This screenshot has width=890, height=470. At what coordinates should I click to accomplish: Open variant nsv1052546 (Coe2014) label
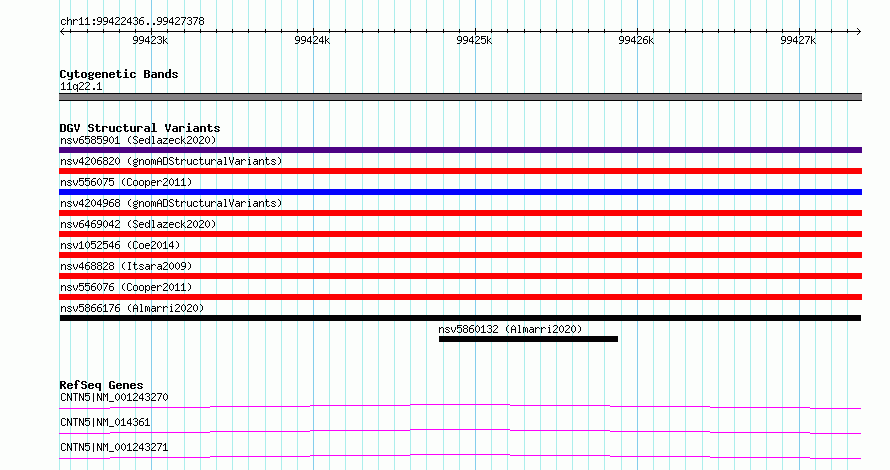120,245
